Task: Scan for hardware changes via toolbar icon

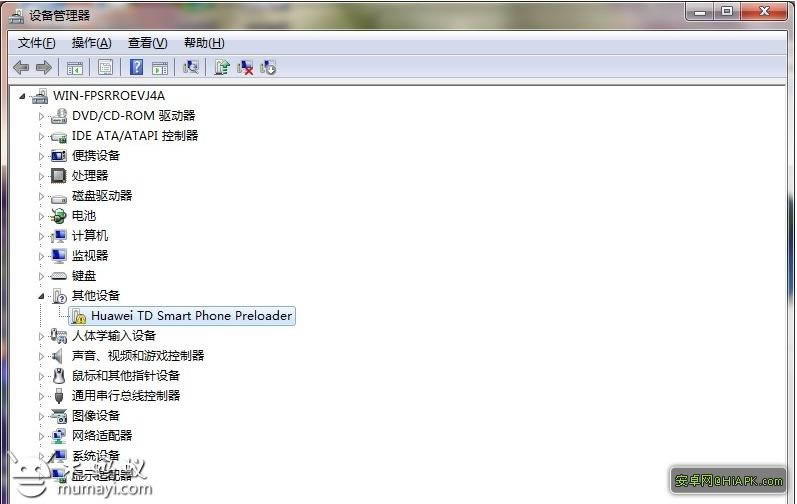Action: click(191, 67)
